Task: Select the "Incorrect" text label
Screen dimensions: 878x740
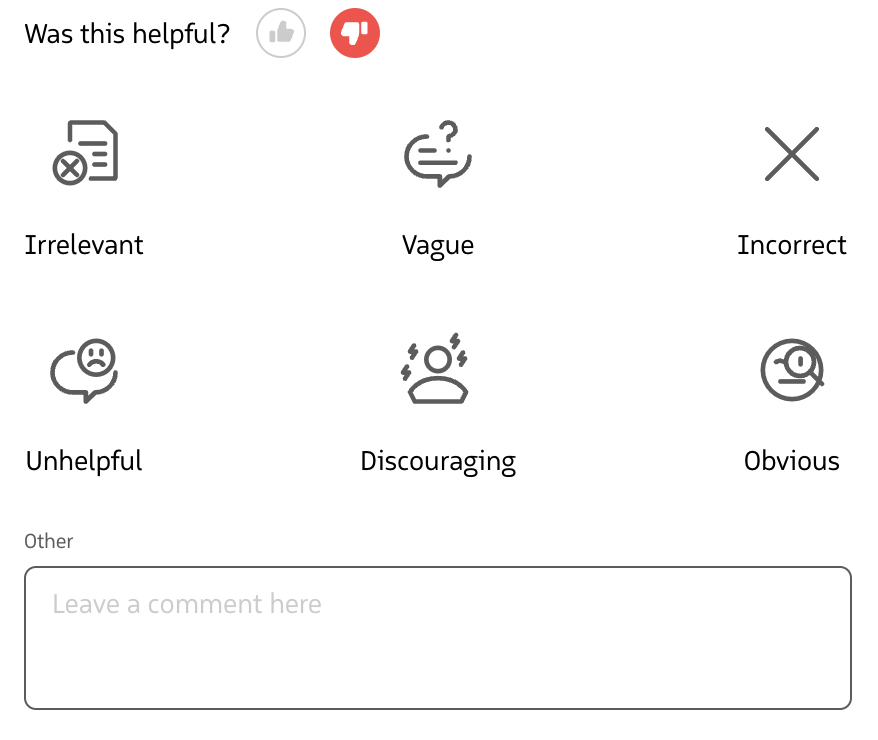Action: pos(792,245)
